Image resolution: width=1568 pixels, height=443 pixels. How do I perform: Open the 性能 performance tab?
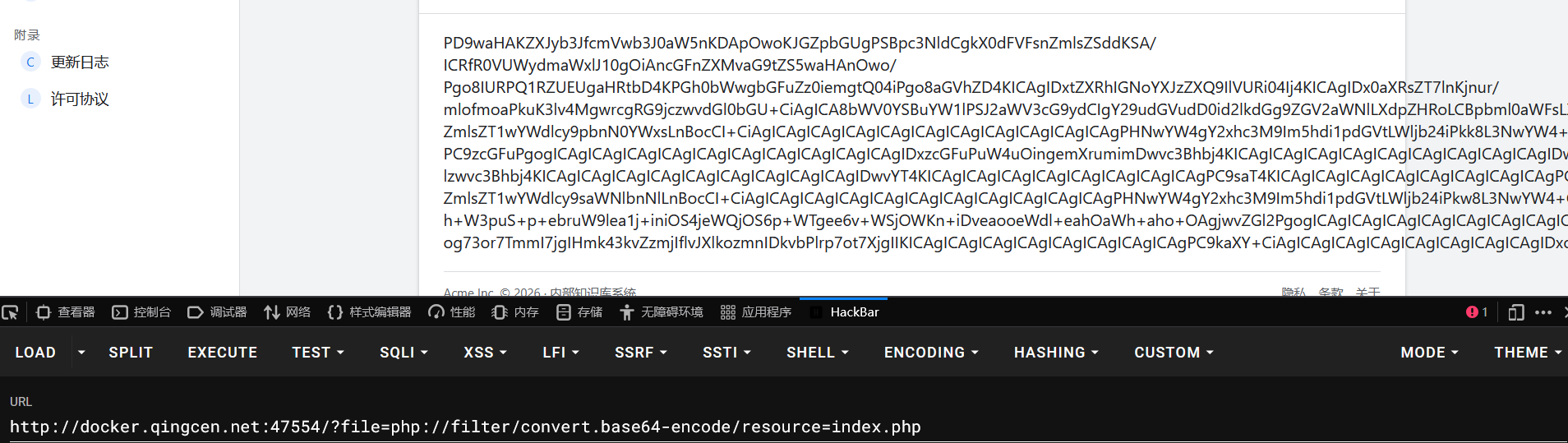click(x=452, y=312)
